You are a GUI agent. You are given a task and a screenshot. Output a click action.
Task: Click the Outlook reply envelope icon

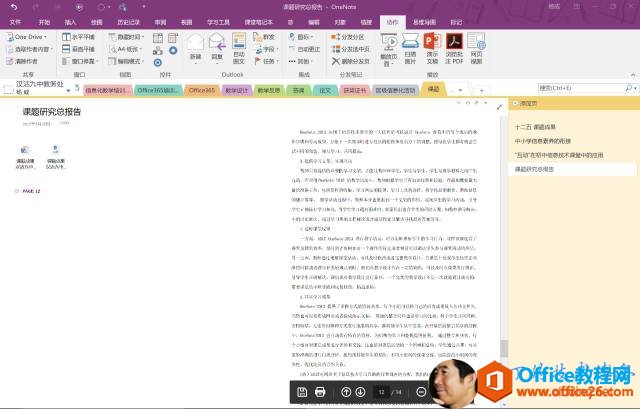tap(217, 42)
